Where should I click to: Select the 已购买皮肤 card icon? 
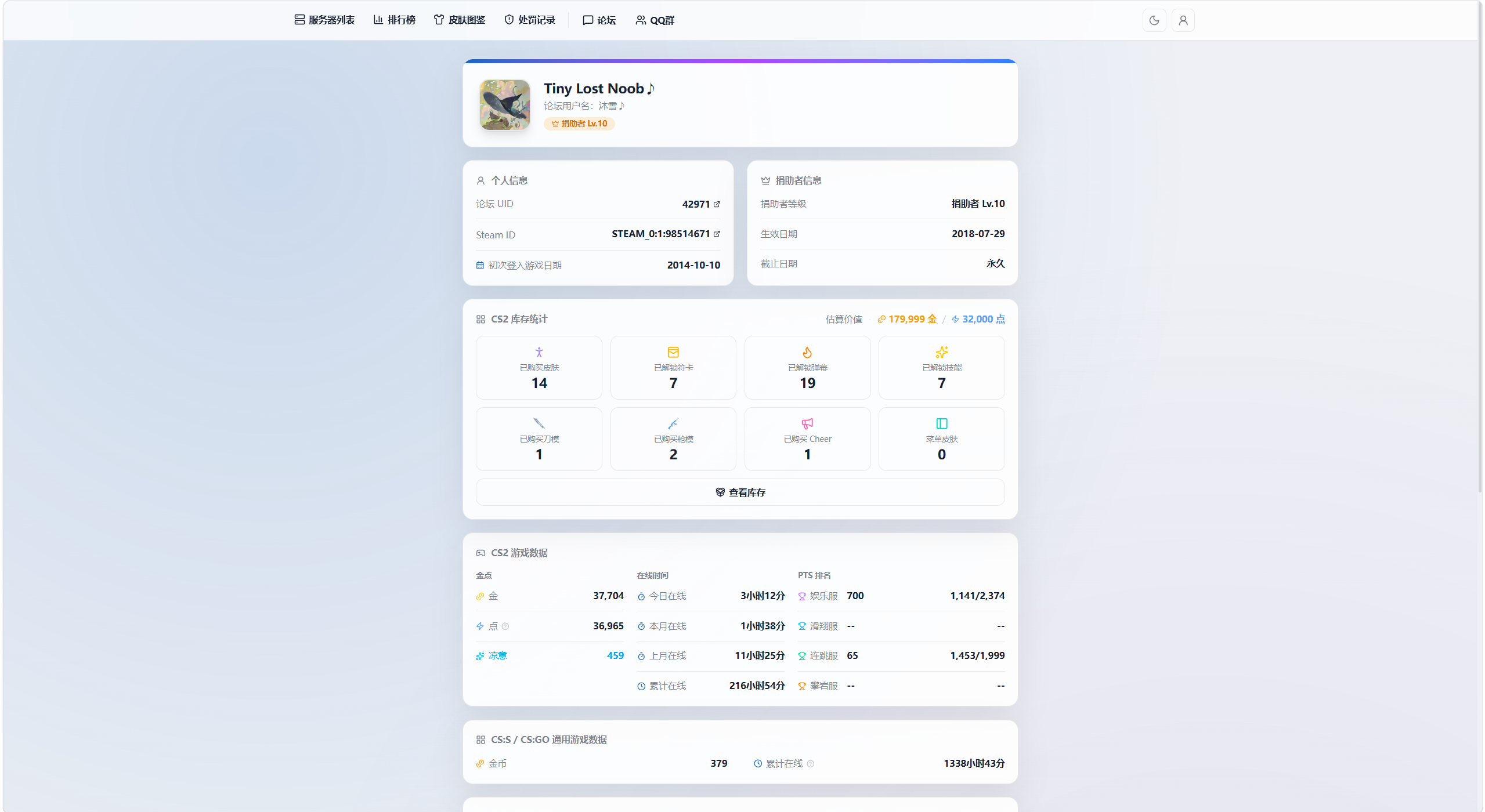[539, 352]
